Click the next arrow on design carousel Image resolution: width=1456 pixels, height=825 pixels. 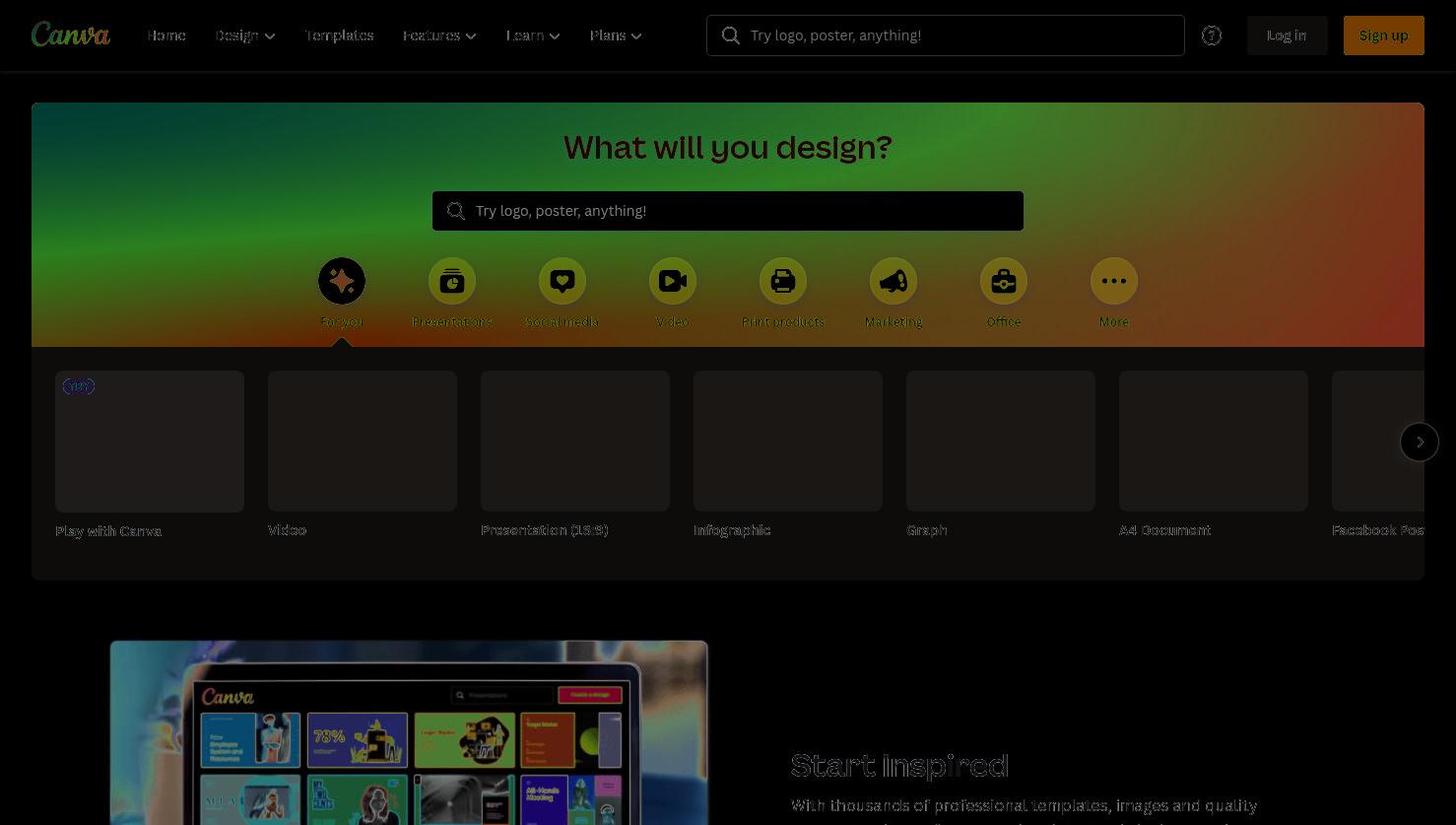coord(1420,442)
